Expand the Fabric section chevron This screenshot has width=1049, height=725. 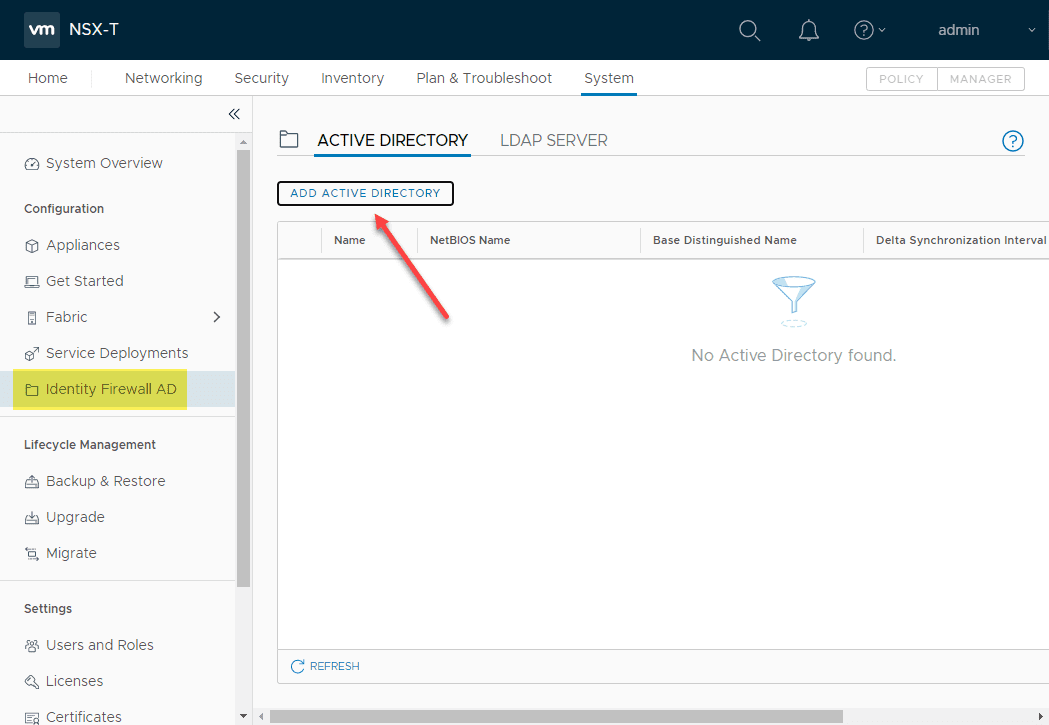coord(217,317)
